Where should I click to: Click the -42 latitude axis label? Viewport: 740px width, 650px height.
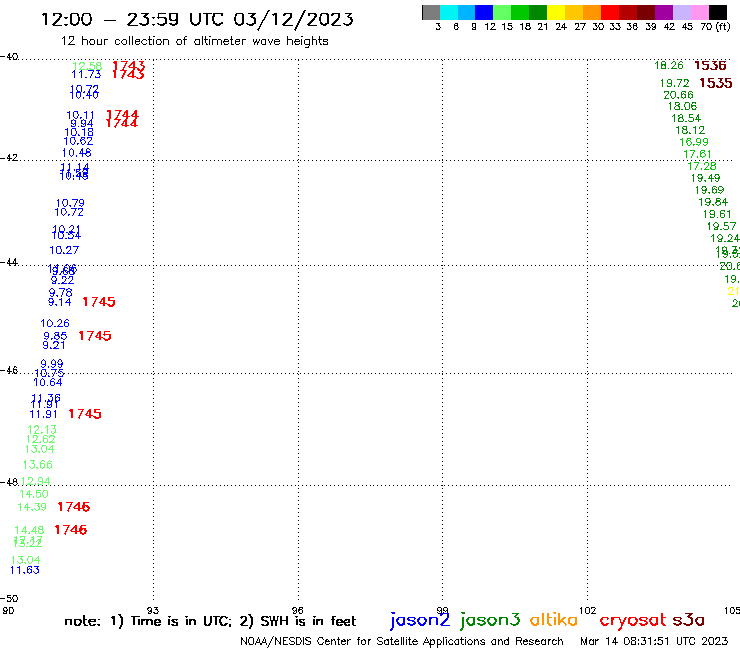(9, 158)
